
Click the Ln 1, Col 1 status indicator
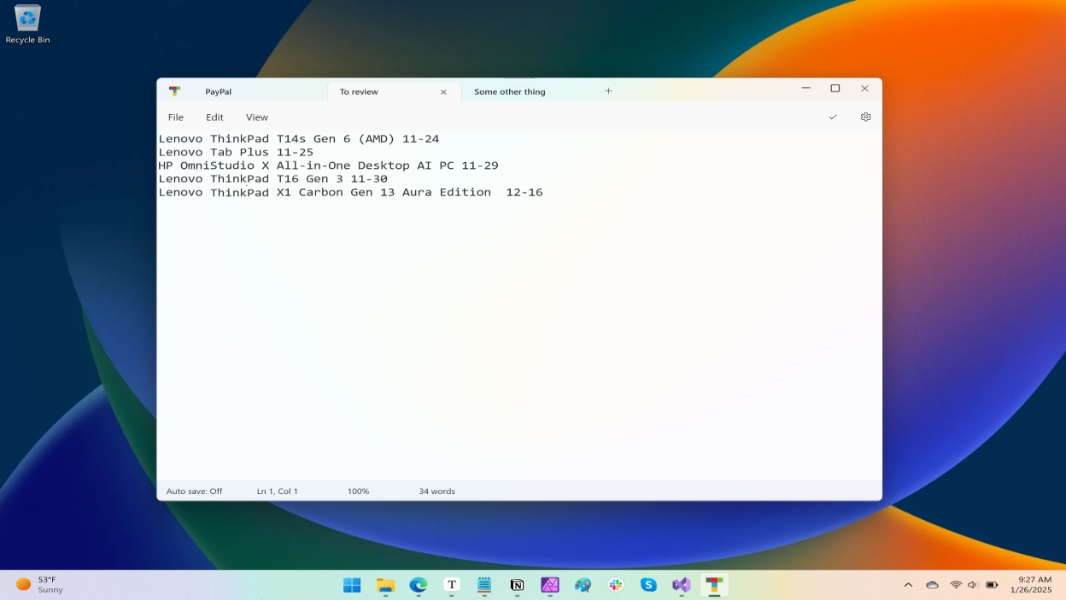coord(276,491)
